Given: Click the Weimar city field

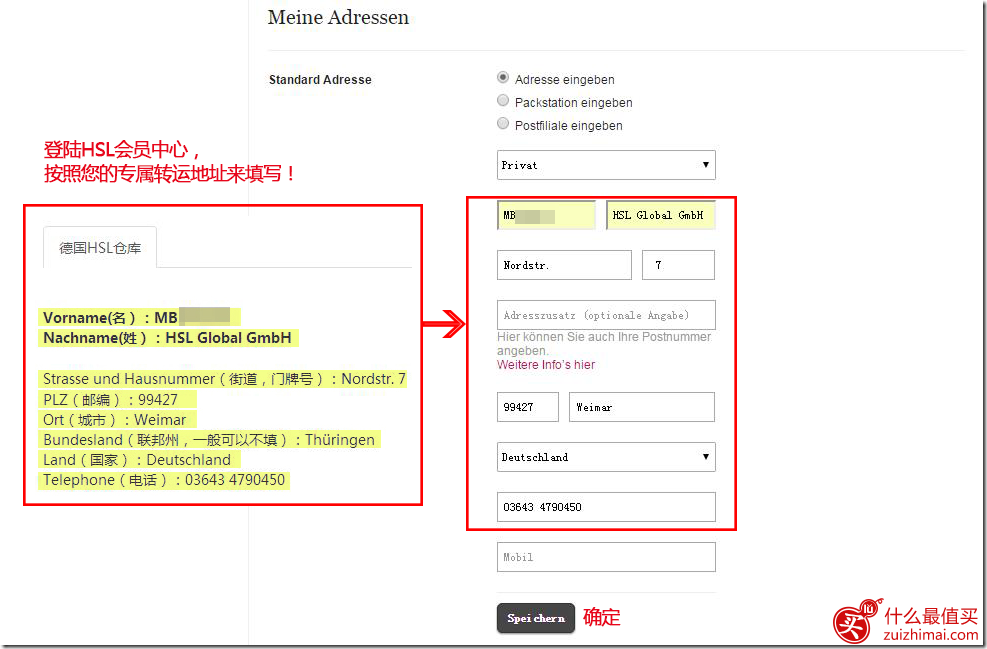Looking at the screenshot, I should click(x=642, y=407).
